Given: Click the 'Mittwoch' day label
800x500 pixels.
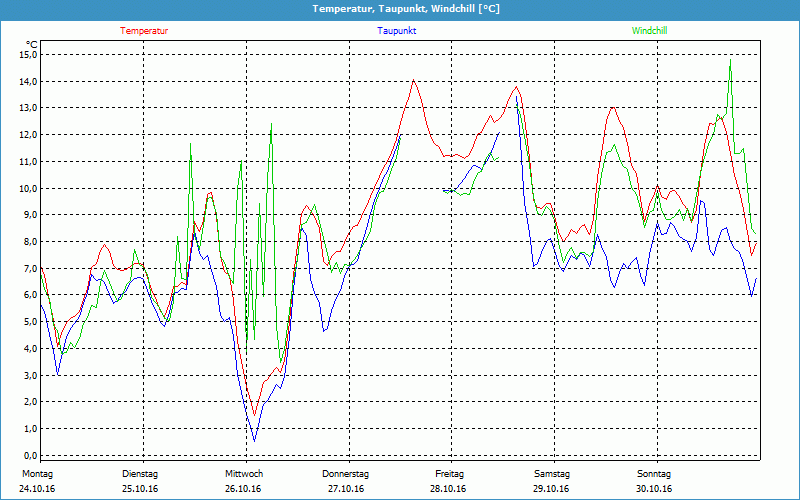Looking at the screenshot, I should coord(244,474).
